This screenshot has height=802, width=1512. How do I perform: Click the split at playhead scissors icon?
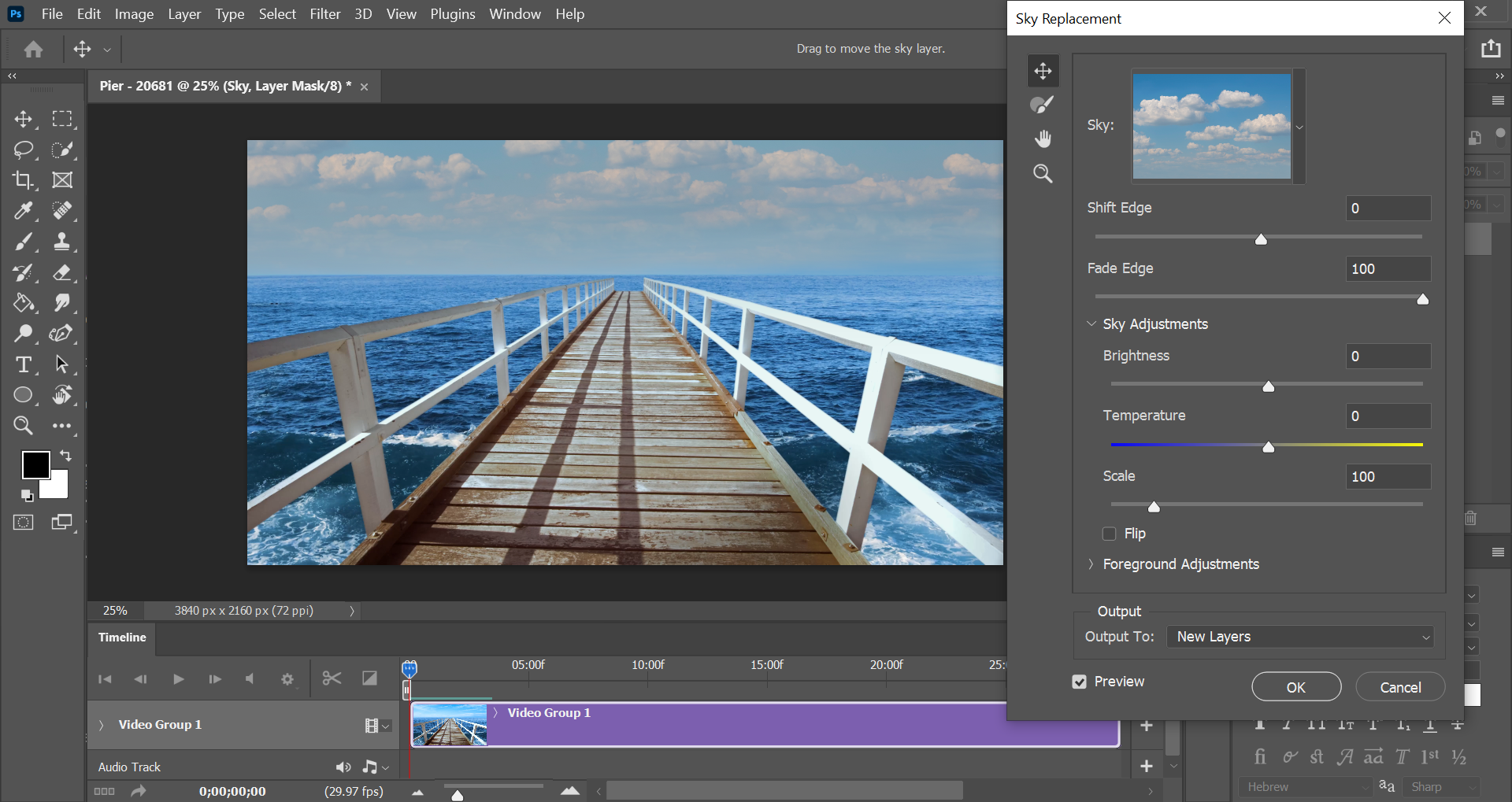(x=332, y=678)
